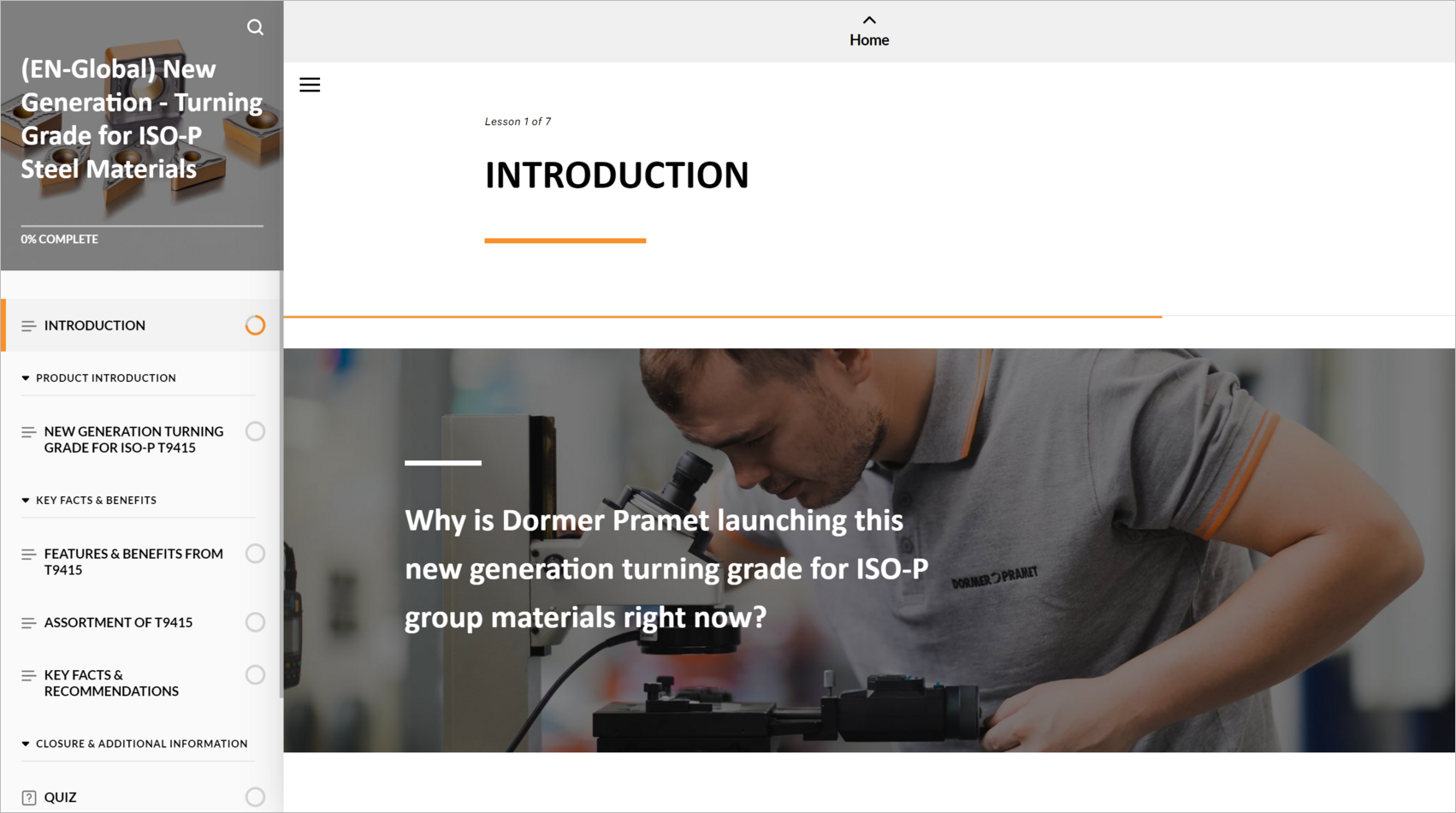Collapse Closure & Additional Information section

point(26,745)
